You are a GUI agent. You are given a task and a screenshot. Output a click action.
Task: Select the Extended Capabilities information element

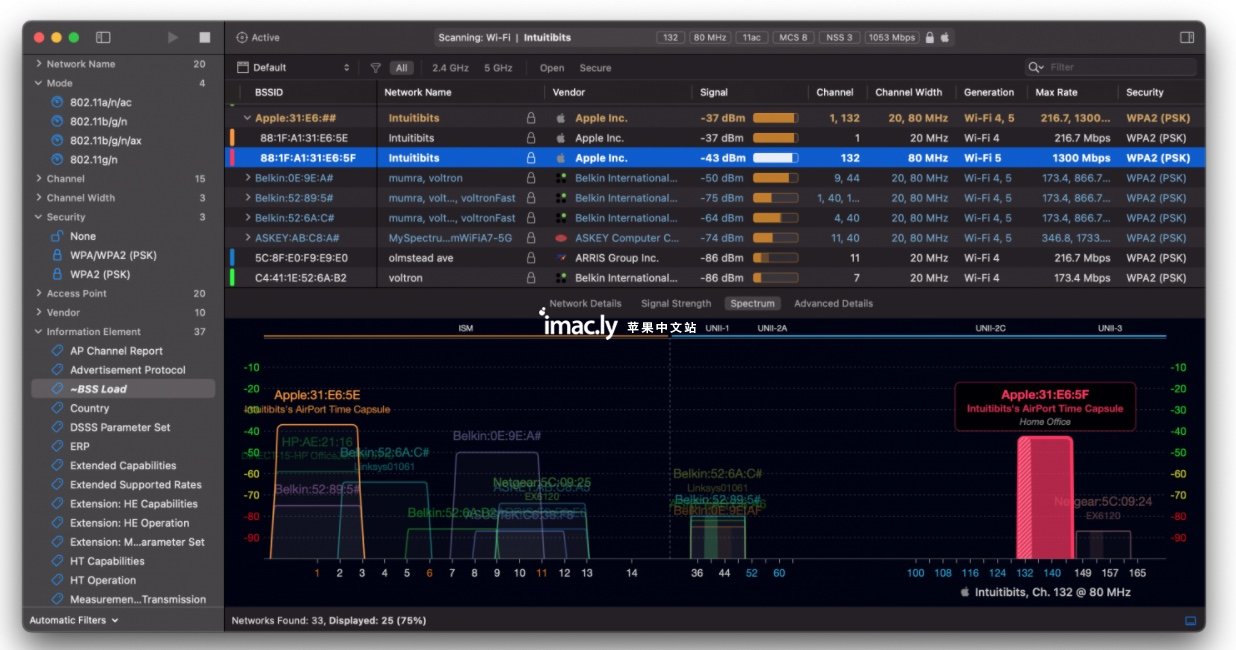[123, 465]
